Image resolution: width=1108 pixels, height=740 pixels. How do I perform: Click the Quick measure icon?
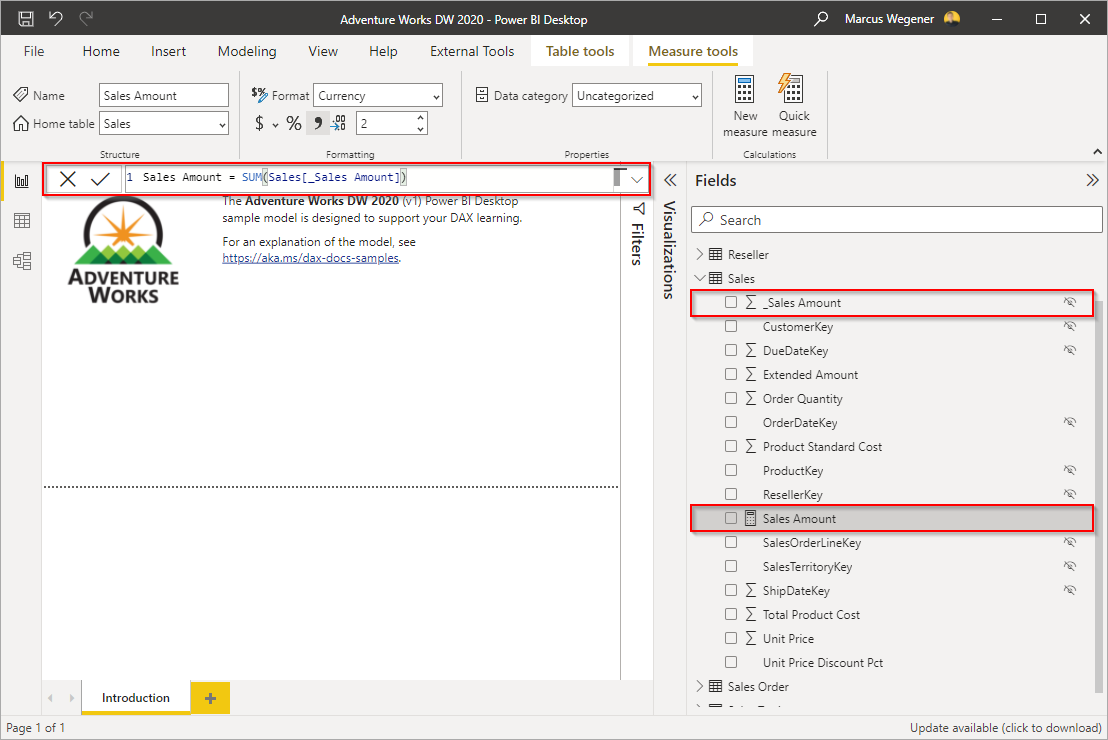[x=791, y=89]
